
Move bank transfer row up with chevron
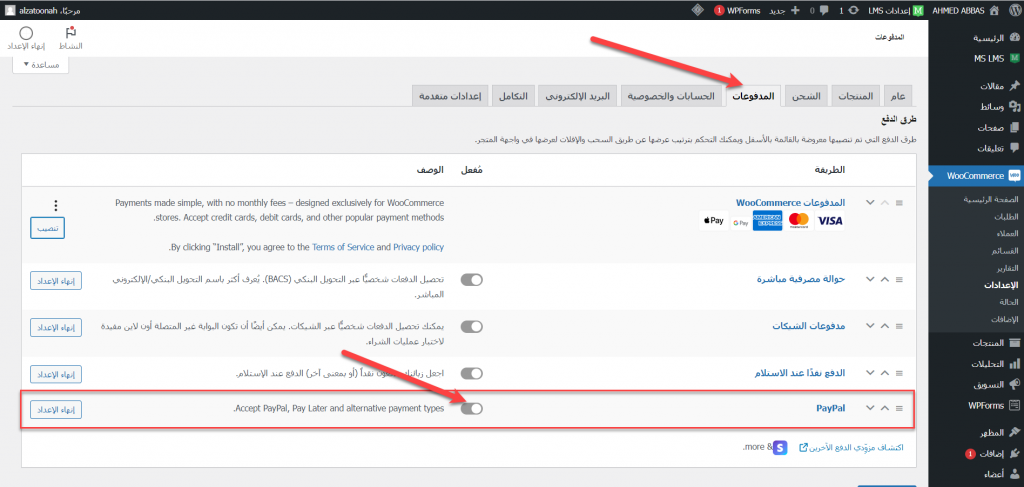pos(885,279)
